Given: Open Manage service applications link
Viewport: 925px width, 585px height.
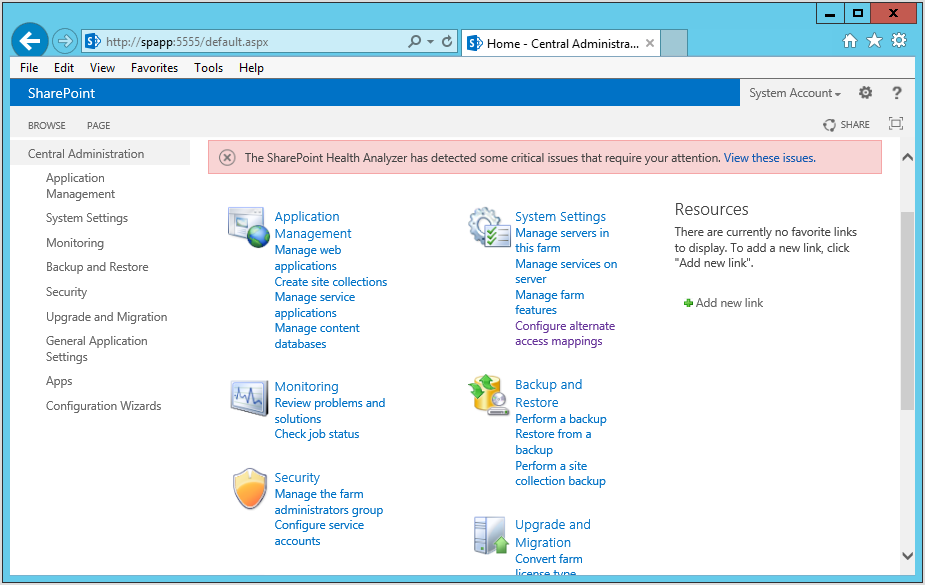Looking at the screenshot, I should (314, 305).
